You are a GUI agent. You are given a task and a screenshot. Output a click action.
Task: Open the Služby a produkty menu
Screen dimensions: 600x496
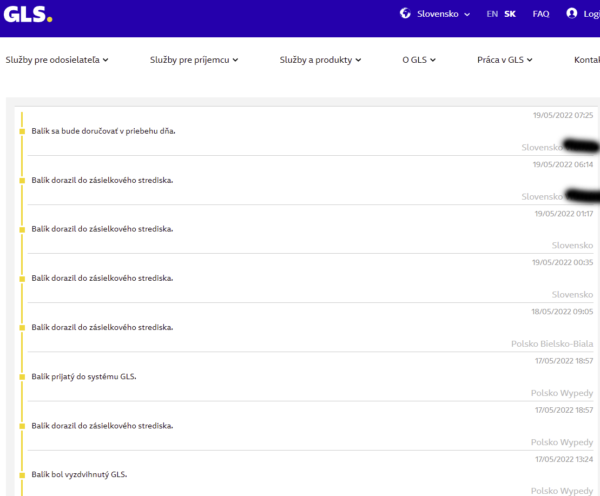pos(320,60)
